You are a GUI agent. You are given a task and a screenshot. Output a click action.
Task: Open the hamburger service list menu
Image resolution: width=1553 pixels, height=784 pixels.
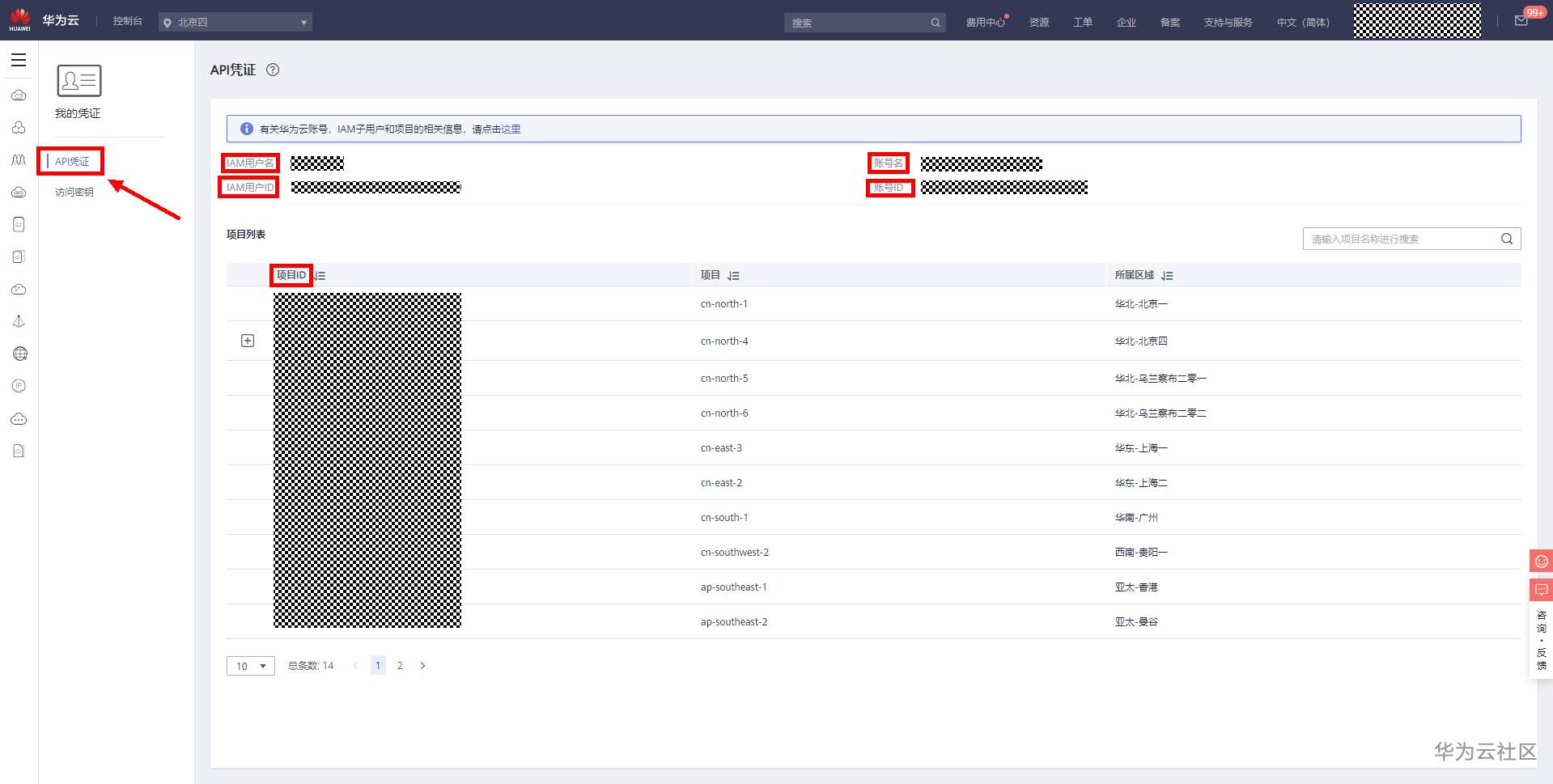(x=19, y=60)
